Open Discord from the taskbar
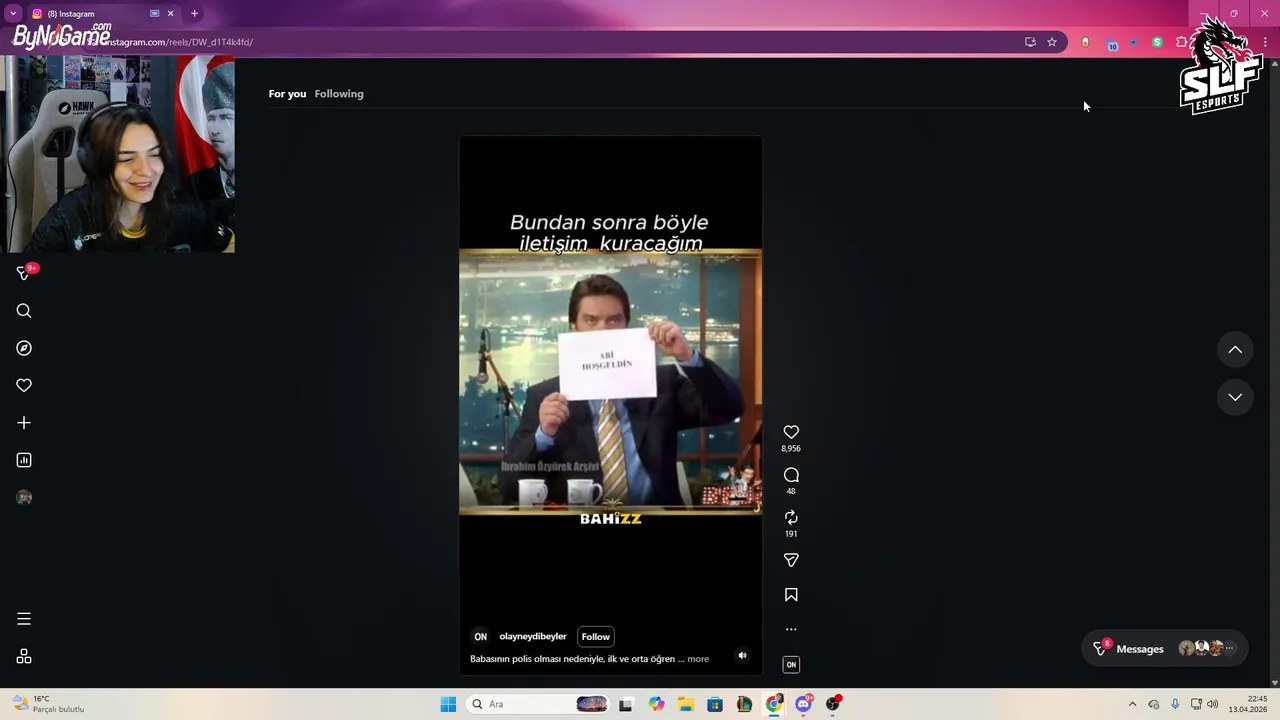The image size is (1280, 720). (x=803, y=704)
